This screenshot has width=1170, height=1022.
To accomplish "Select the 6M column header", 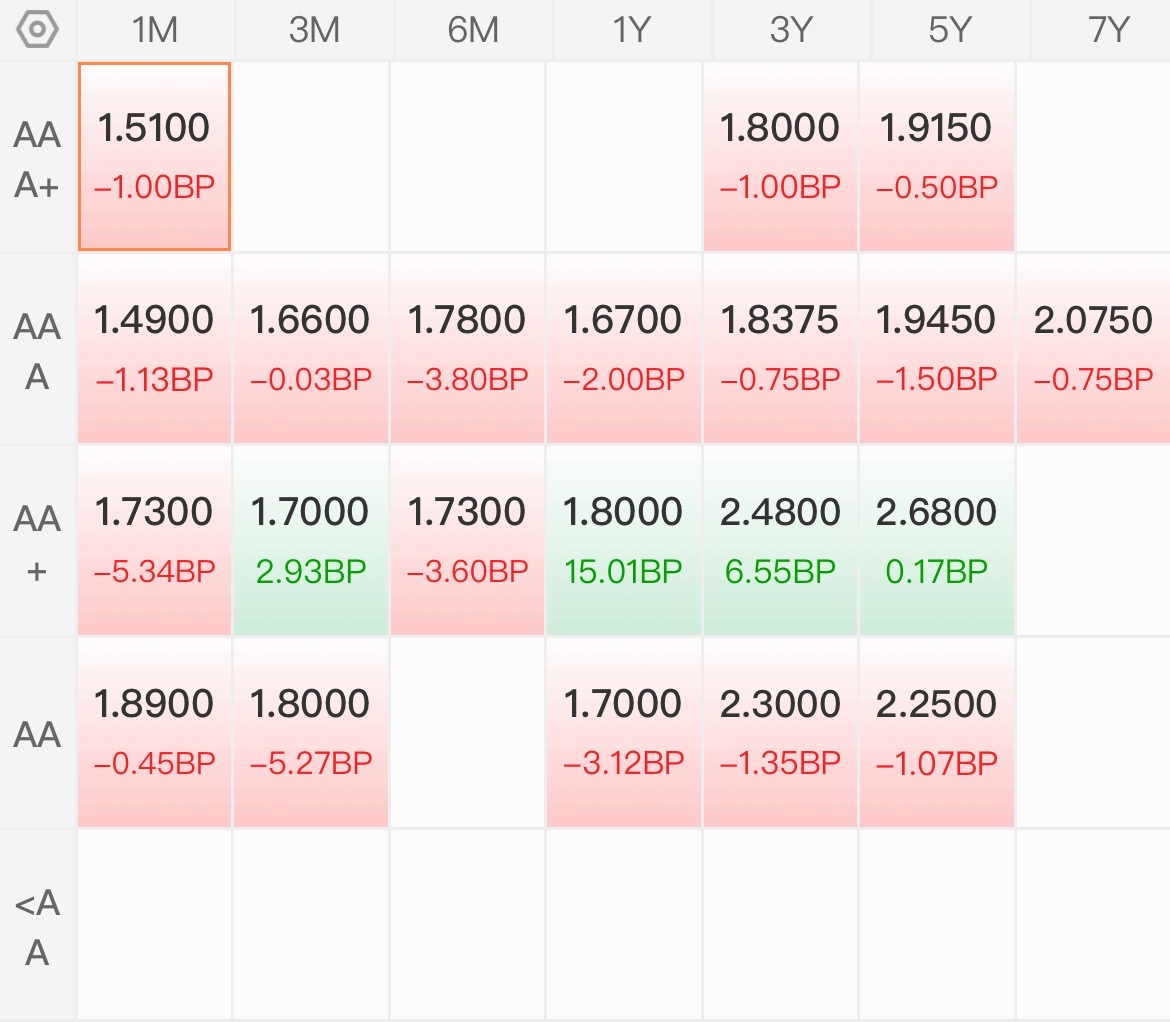I will tap(473, 30).
